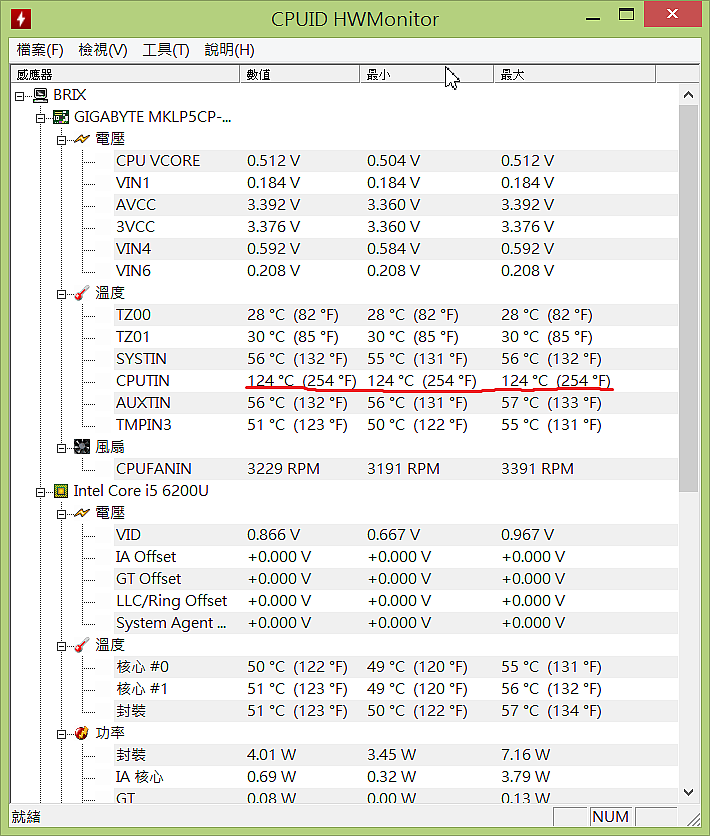
Task: Collapse the motherboard temperature section
Action: 61,294
